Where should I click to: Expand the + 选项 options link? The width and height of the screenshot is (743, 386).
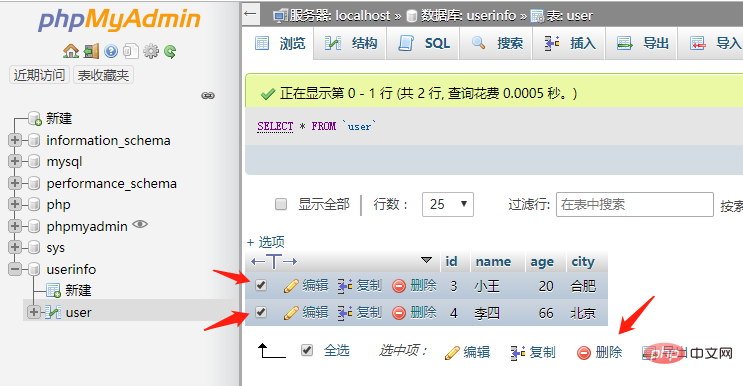click(x=266, y=242)
